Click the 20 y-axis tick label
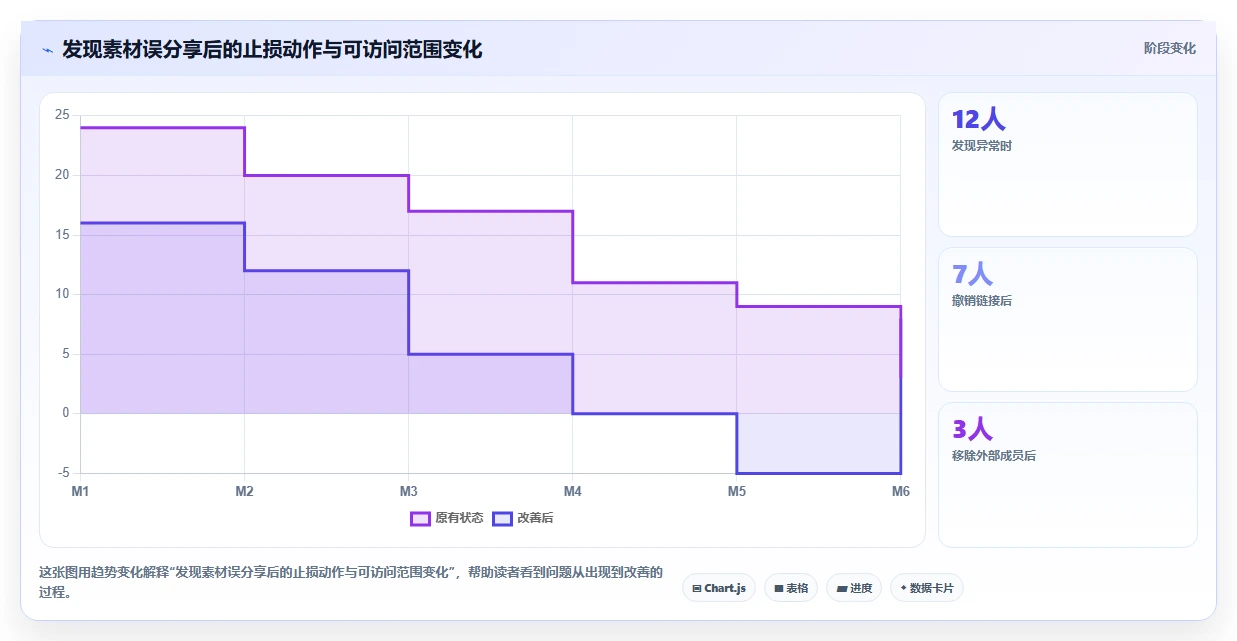 pos(62,175)
